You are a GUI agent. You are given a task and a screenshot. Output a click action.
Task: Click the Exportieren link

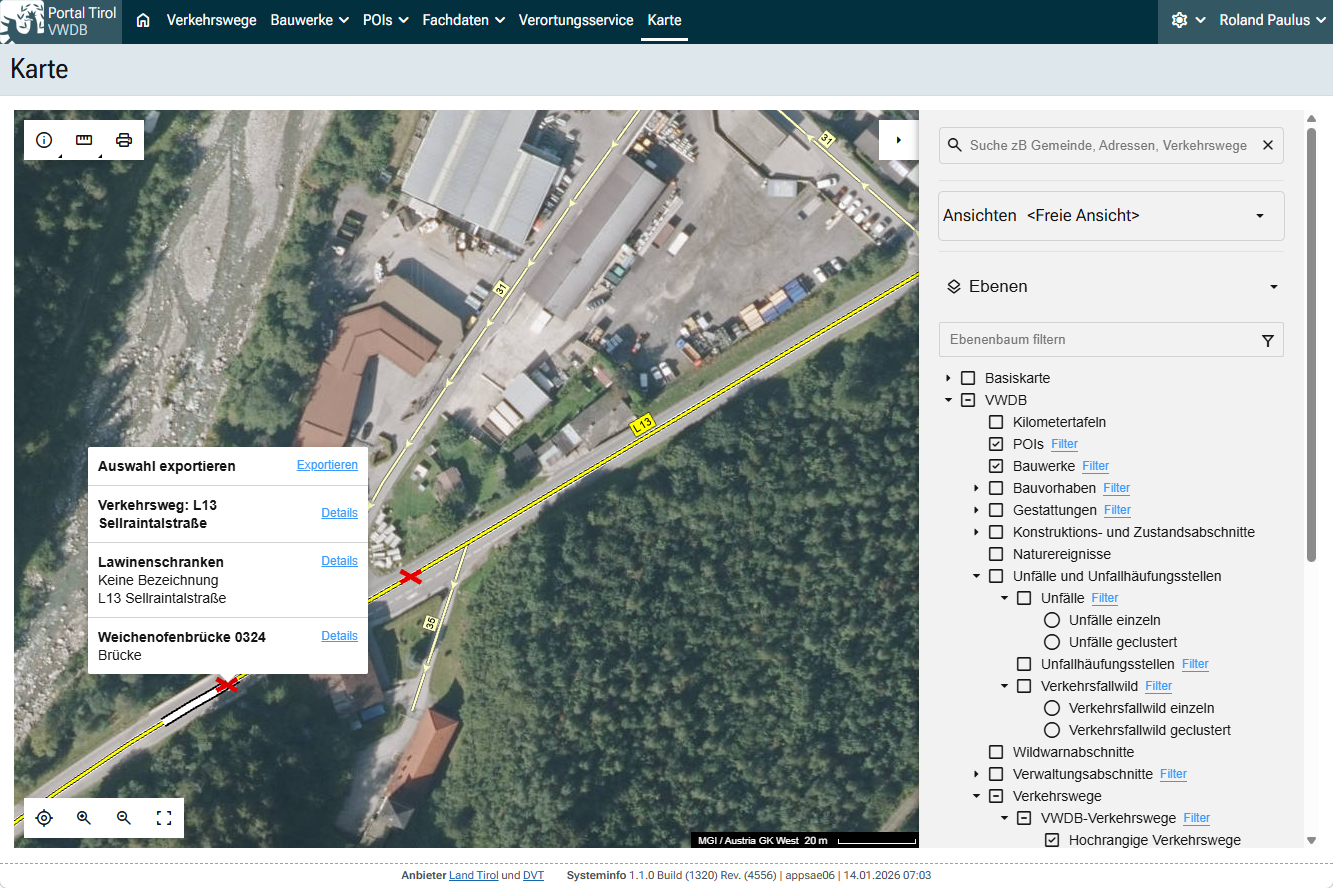pyautogui.click(x=327, y=465)
